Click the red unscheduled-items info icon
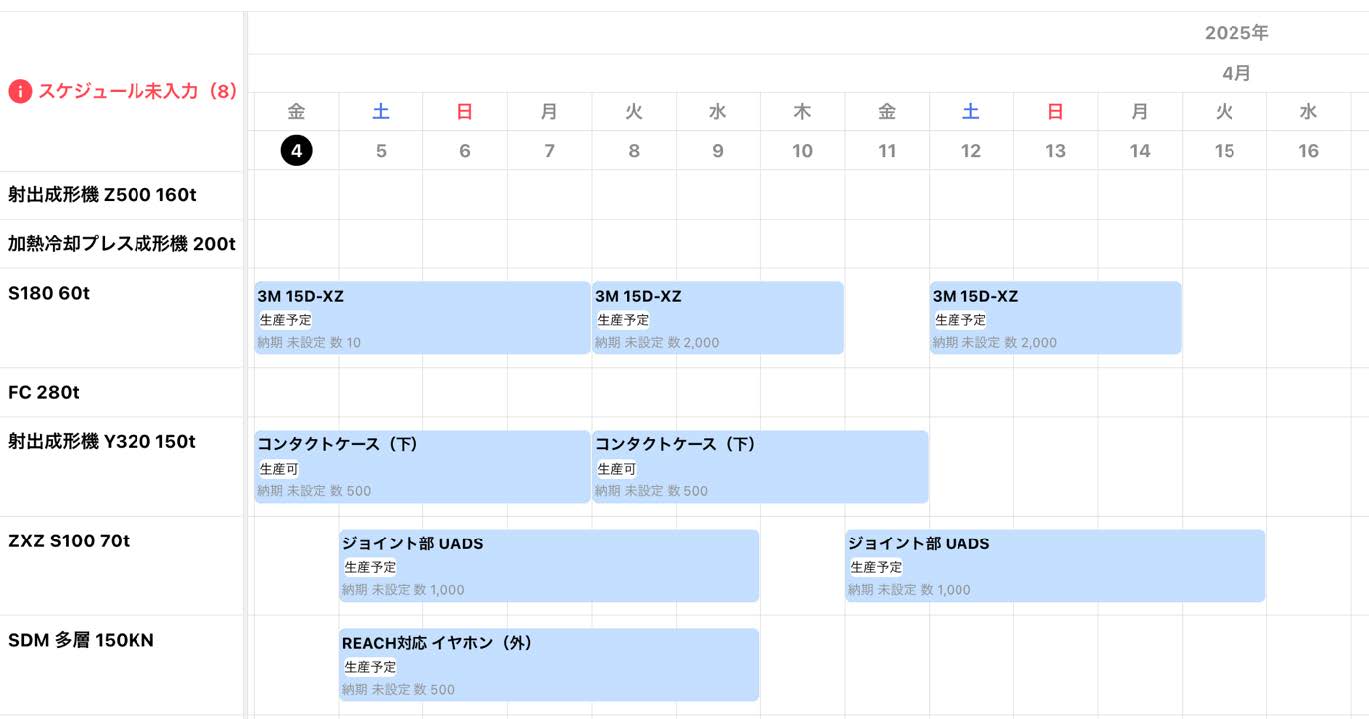Screen dimensions: 1369x719 point(20,91)
